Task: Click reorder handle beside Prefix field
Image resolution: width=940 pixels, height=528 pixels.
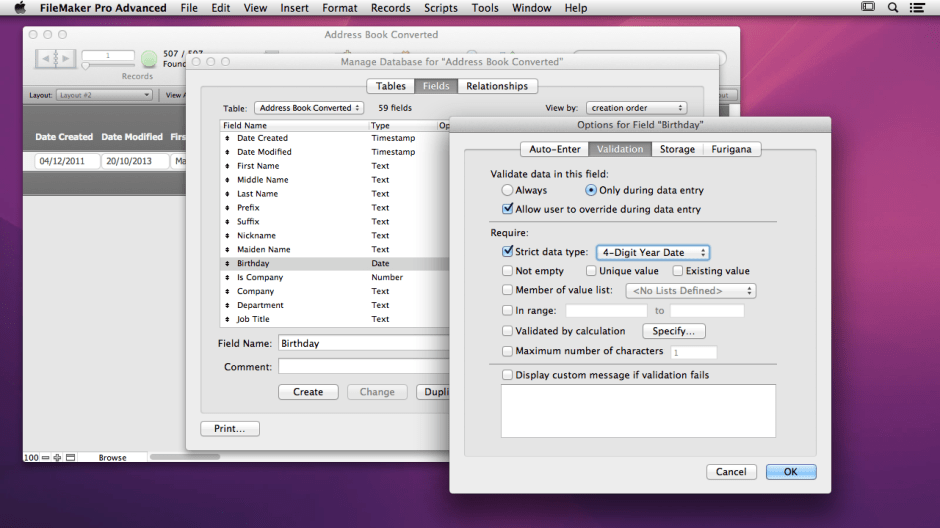Action: tap(227, 207)
